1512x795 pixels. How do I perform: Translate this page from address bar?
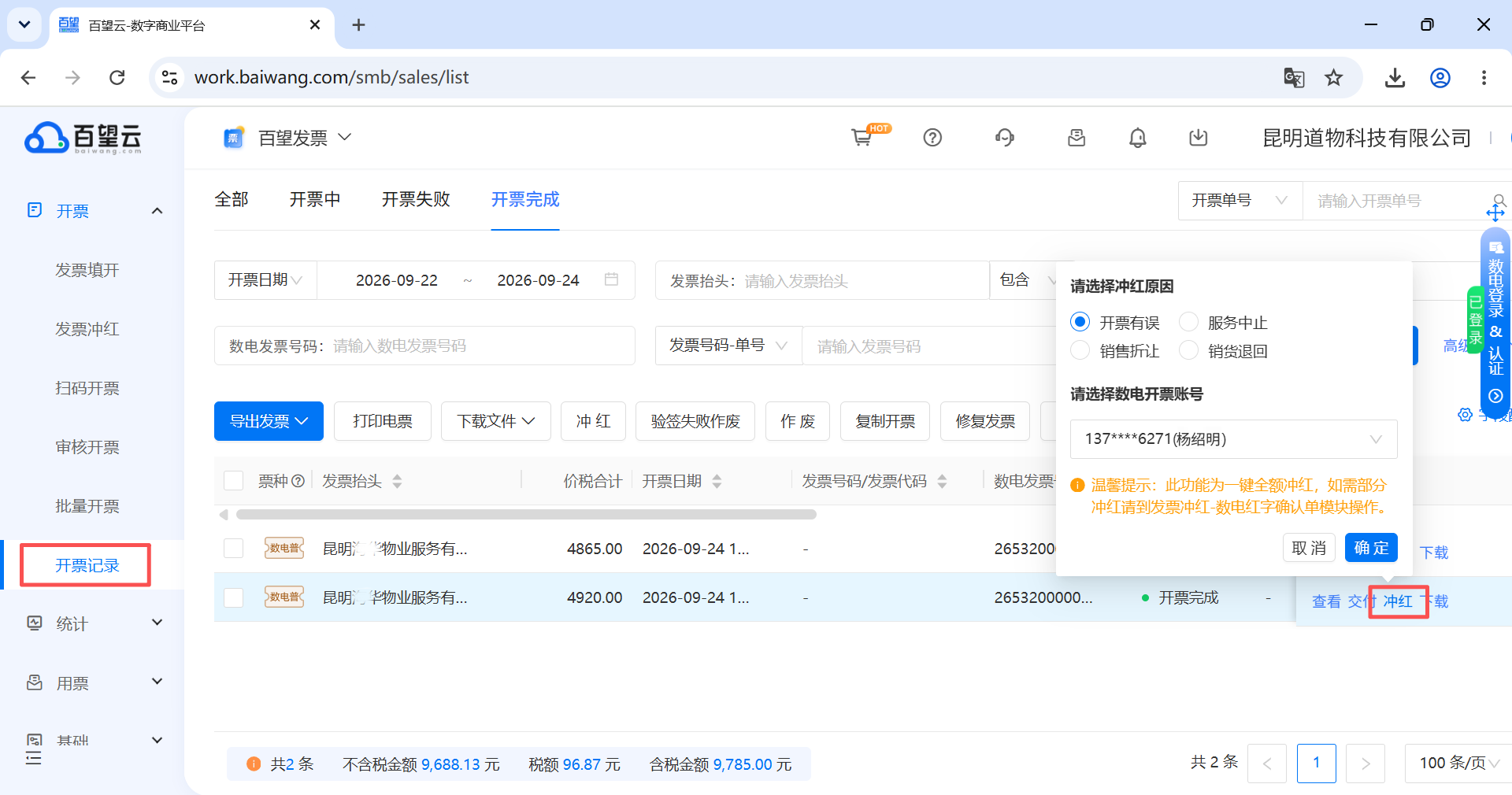(x=1294, y=77)
